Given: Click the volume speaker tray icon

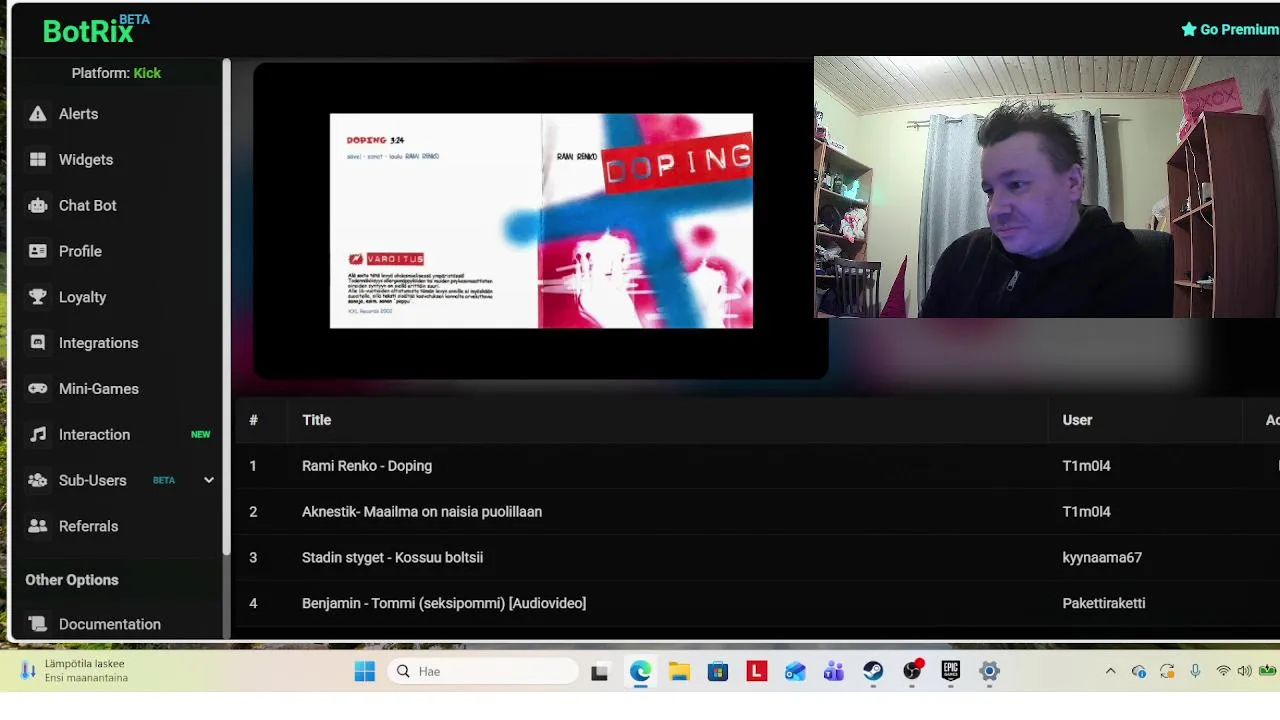Looking at the screenshot, I should coord(1244,671).
